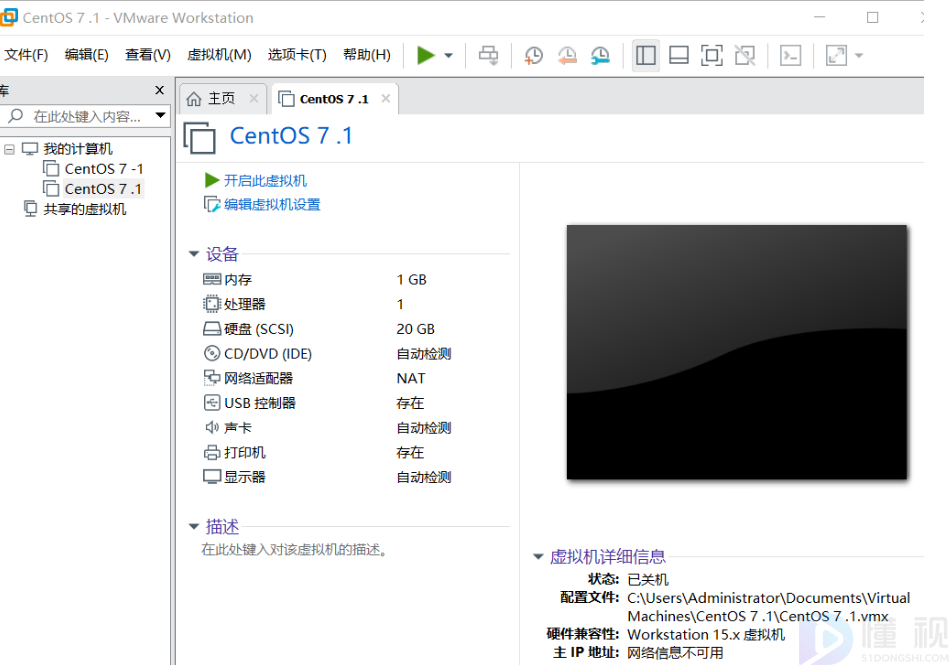Revert to the previous snapshot icon
This screenshot has width=949, height=665.
(567, 56)
